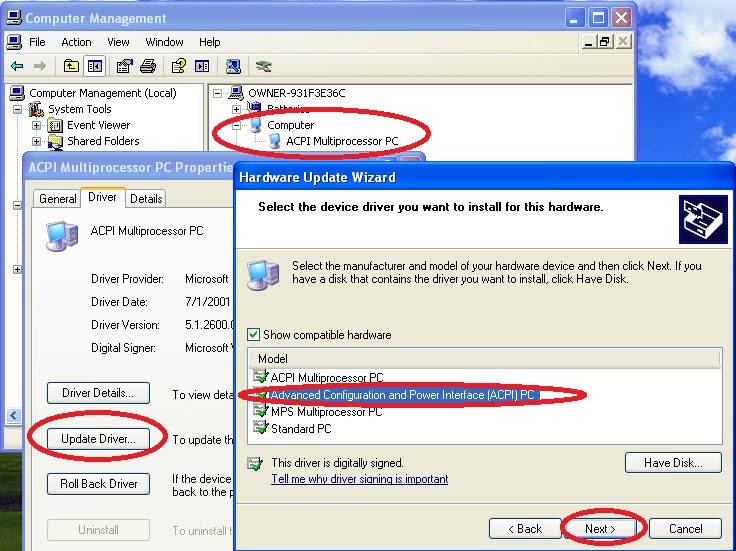736x551 pixels.
Task: Click the Computer Management menu bar system icon
Action: pos(14,42)
